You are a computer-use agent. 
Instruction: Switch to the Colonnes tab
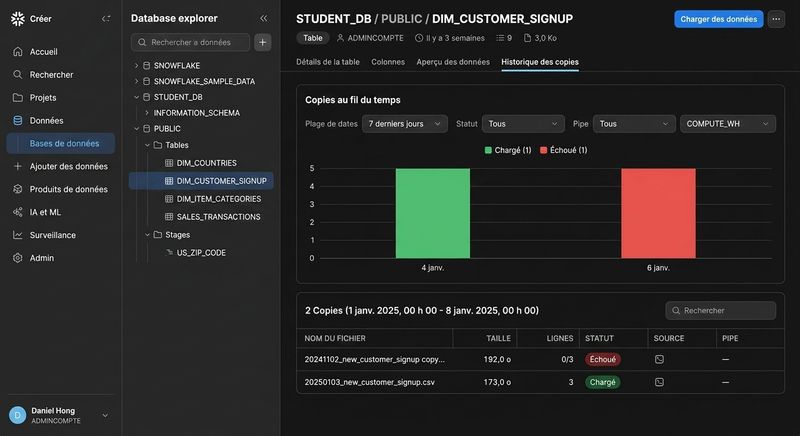tap(388, 62)
